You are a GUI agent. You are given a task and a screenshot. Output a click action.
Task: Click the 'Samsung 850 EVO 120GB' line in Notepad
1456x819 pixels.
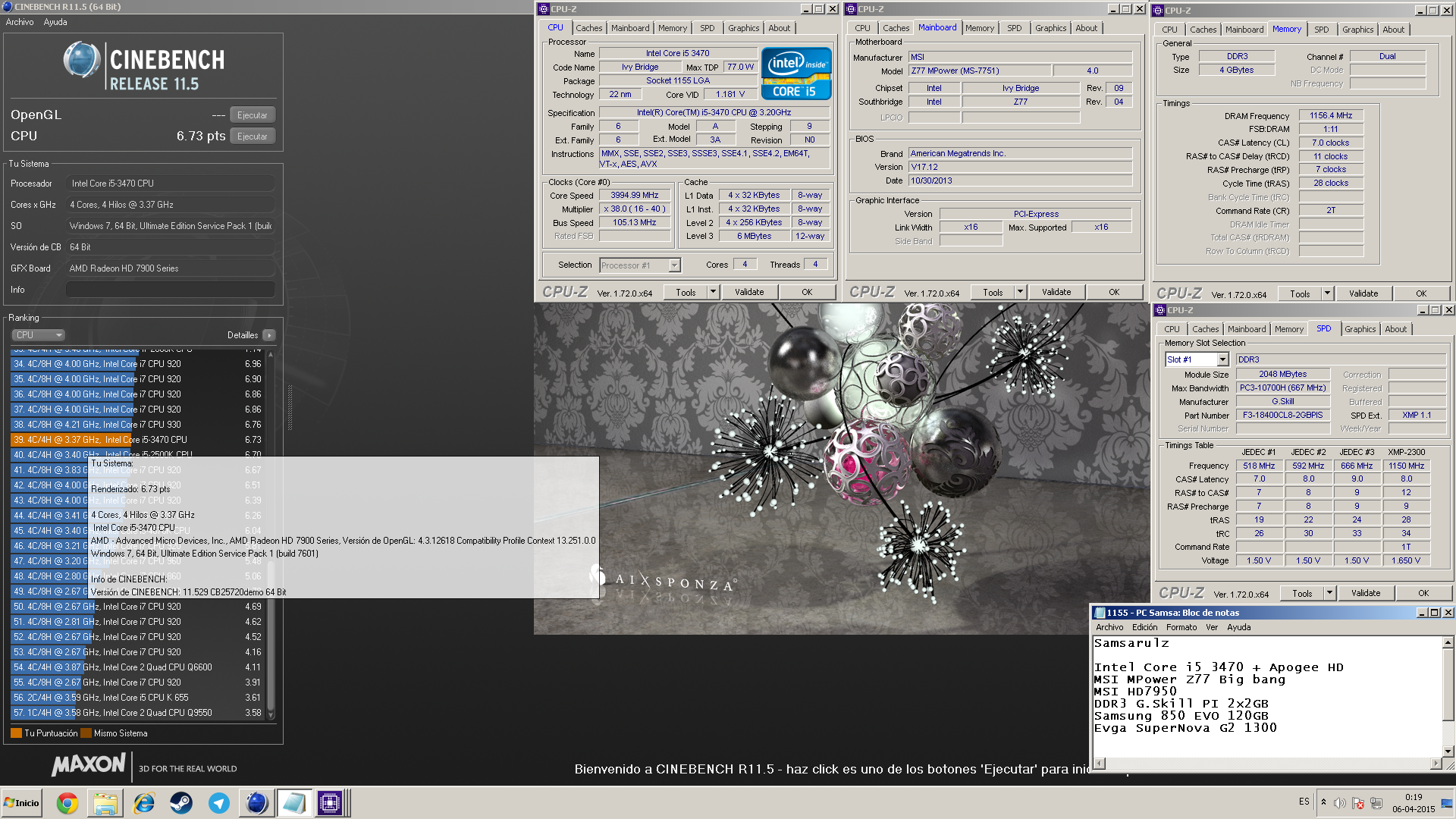[1181, 716]
